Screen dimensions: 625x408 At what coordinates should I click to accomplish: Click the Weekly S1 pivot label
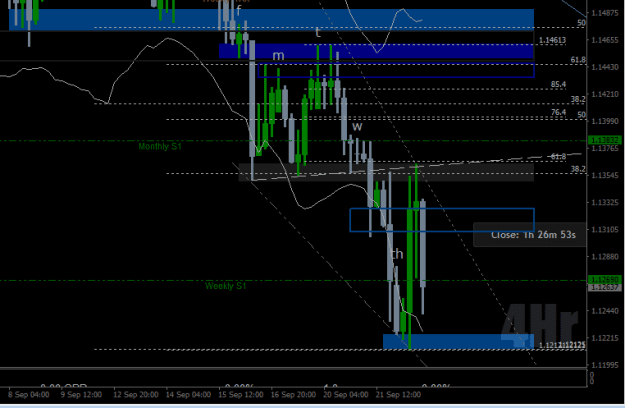pos(226,286)
